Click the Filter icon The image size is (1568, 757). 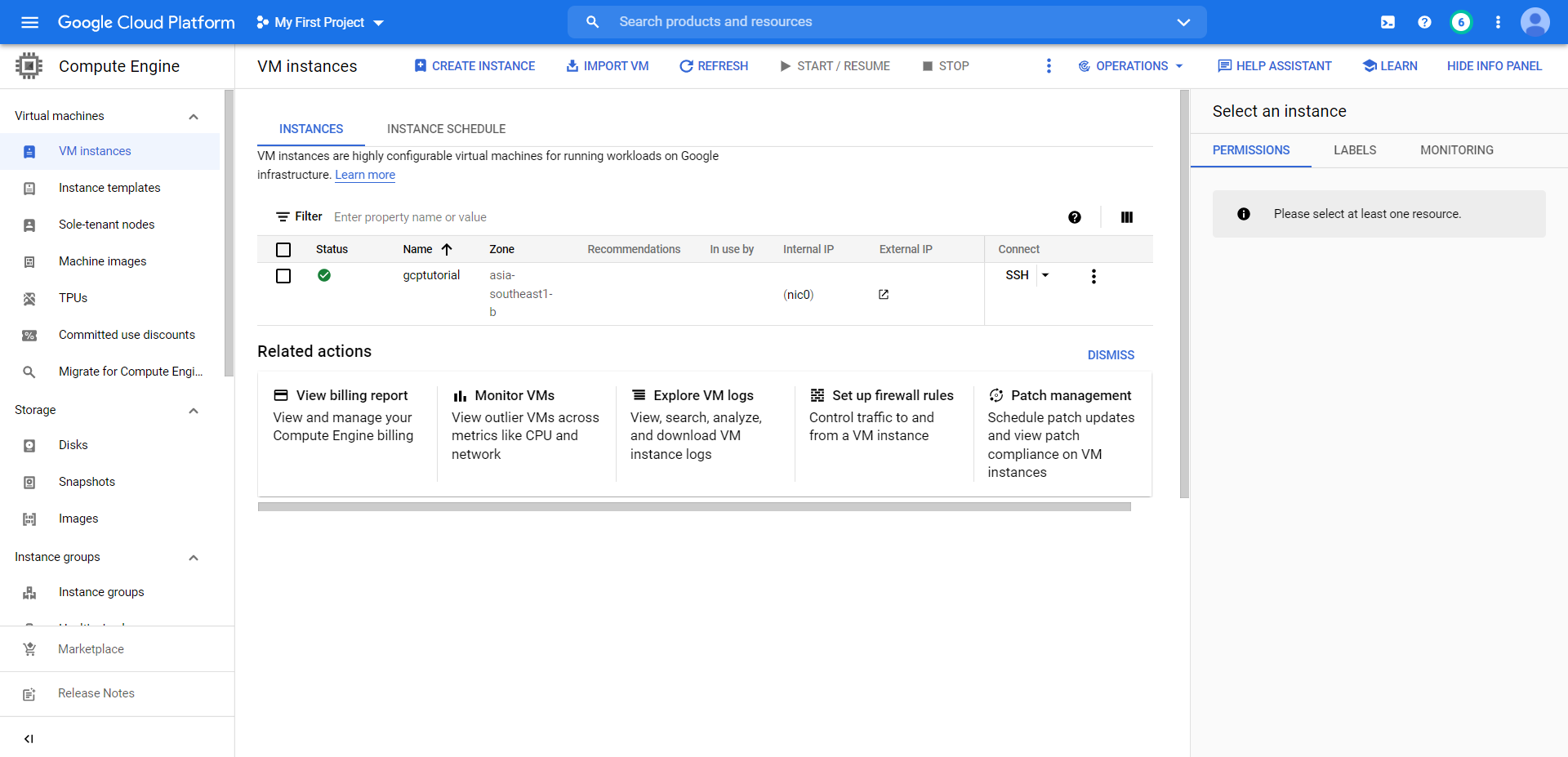pos(283,216)
